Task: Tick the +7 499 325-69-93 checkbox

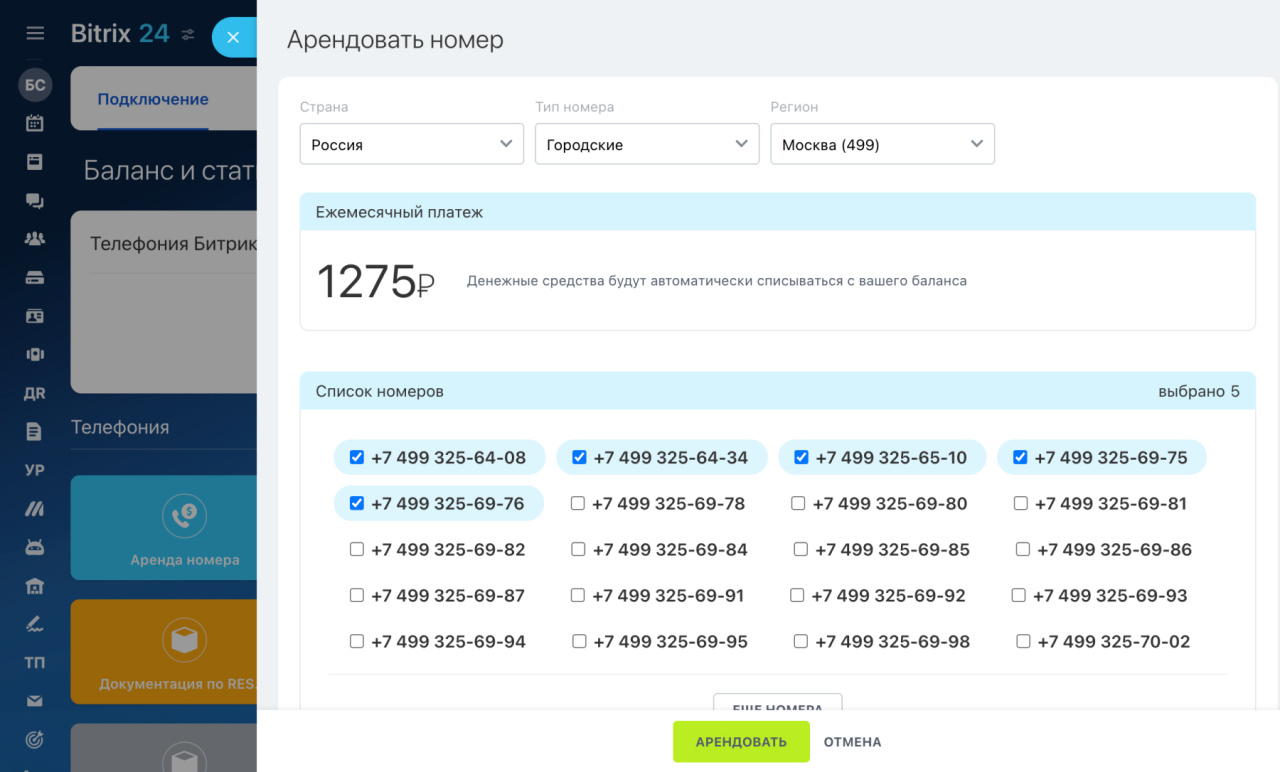Action: [1019, 595]
